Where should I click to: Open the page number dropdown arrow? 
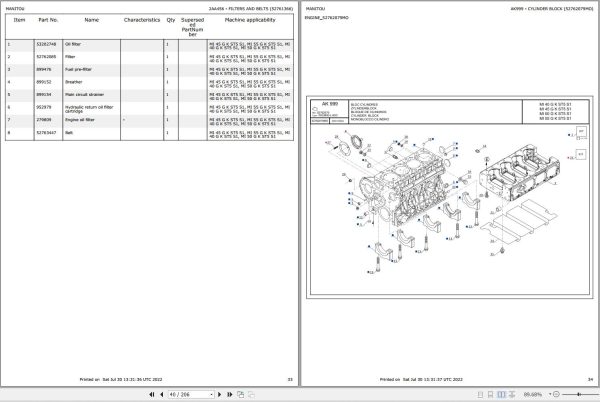click(212, 394)
